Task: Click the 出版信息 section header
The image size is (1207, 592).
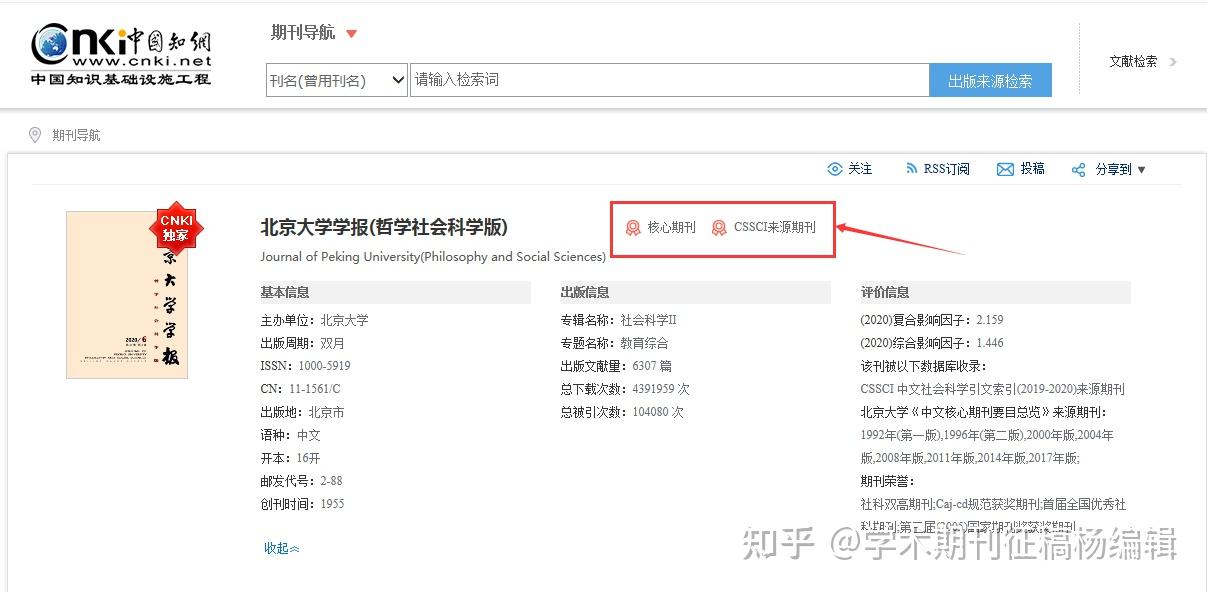Action: pyautogui.click(x=695, y=293)
